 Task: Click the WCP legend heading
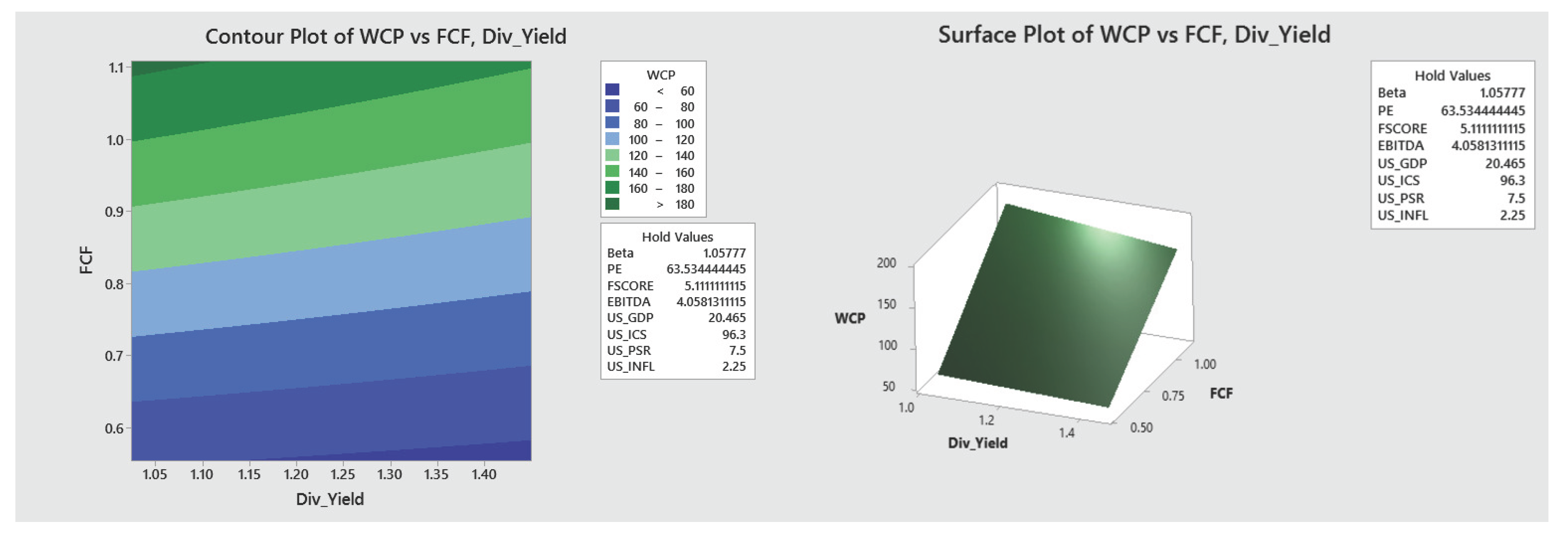click(660, 75)
